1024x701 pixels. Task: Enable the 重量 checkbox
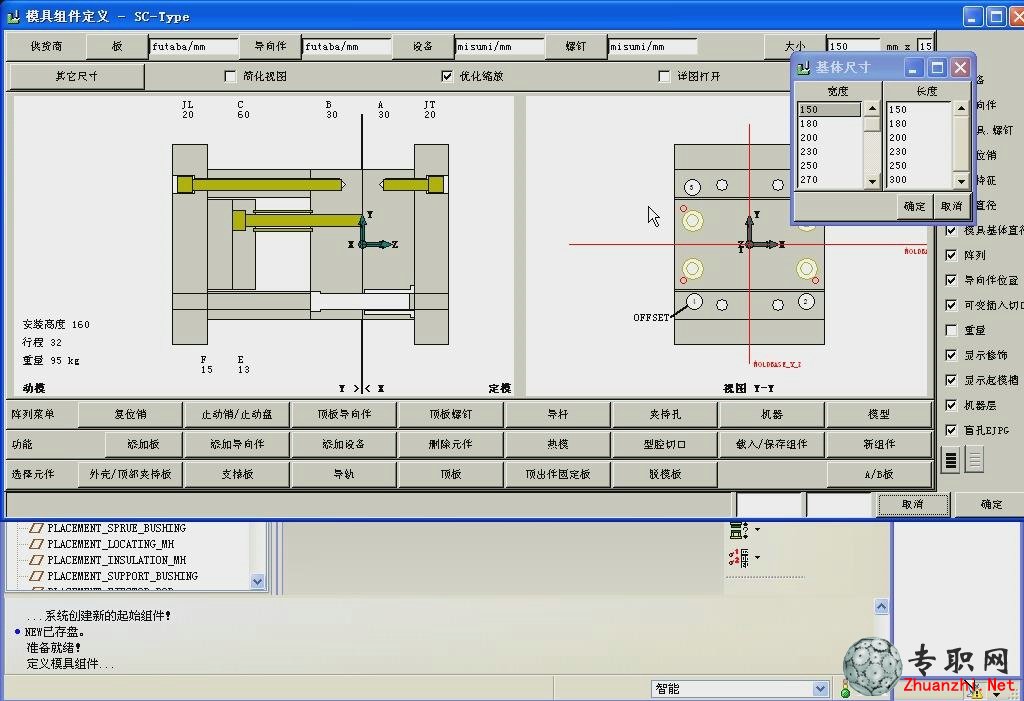point(952,331)
